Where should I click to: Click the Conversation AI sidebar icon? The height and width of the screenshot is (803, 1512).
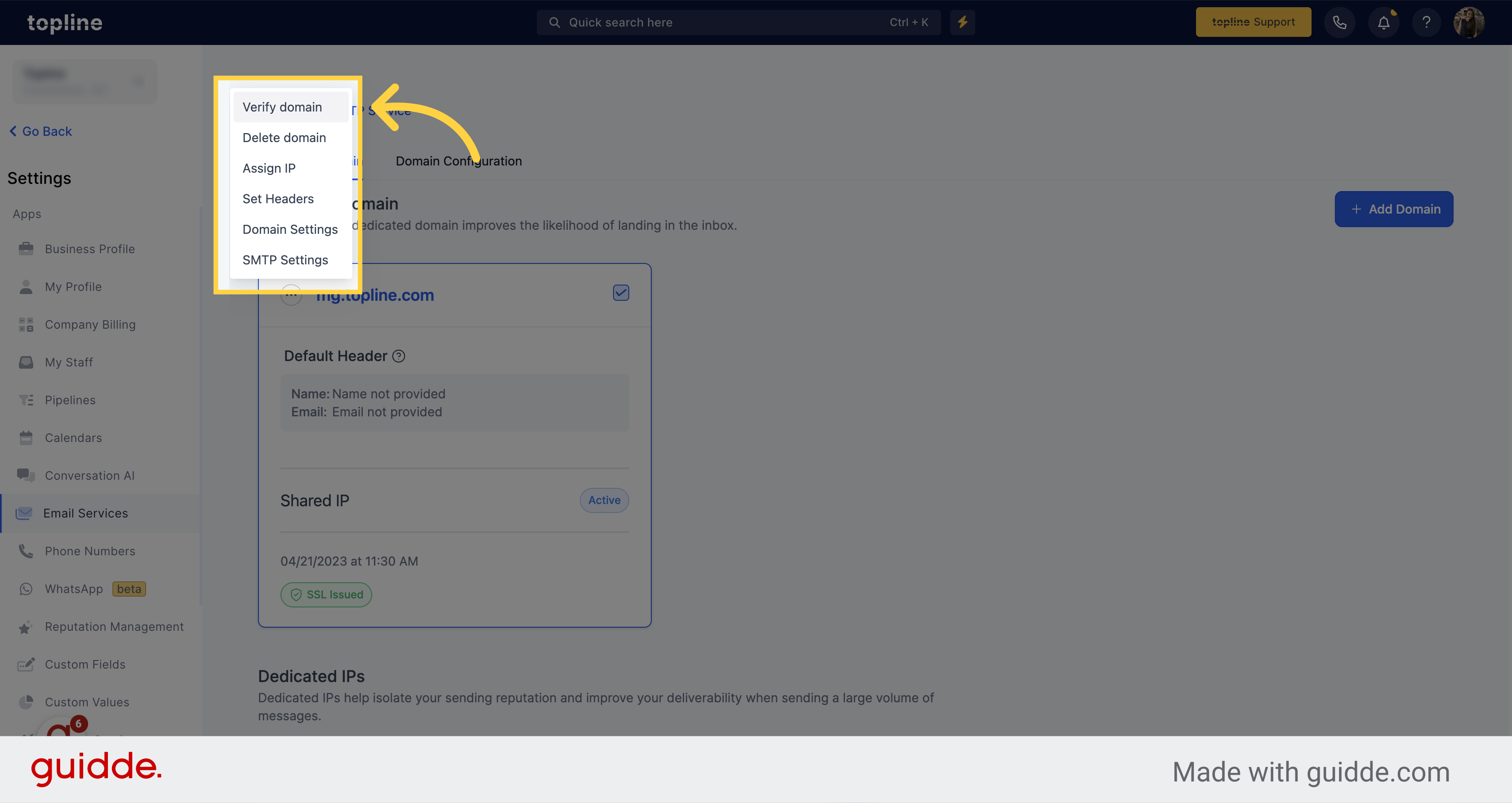[26, 475]
